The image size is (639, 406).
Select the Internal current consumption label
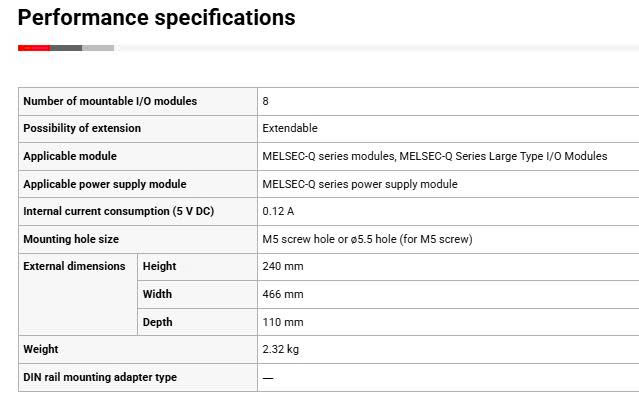coord(118,211)
